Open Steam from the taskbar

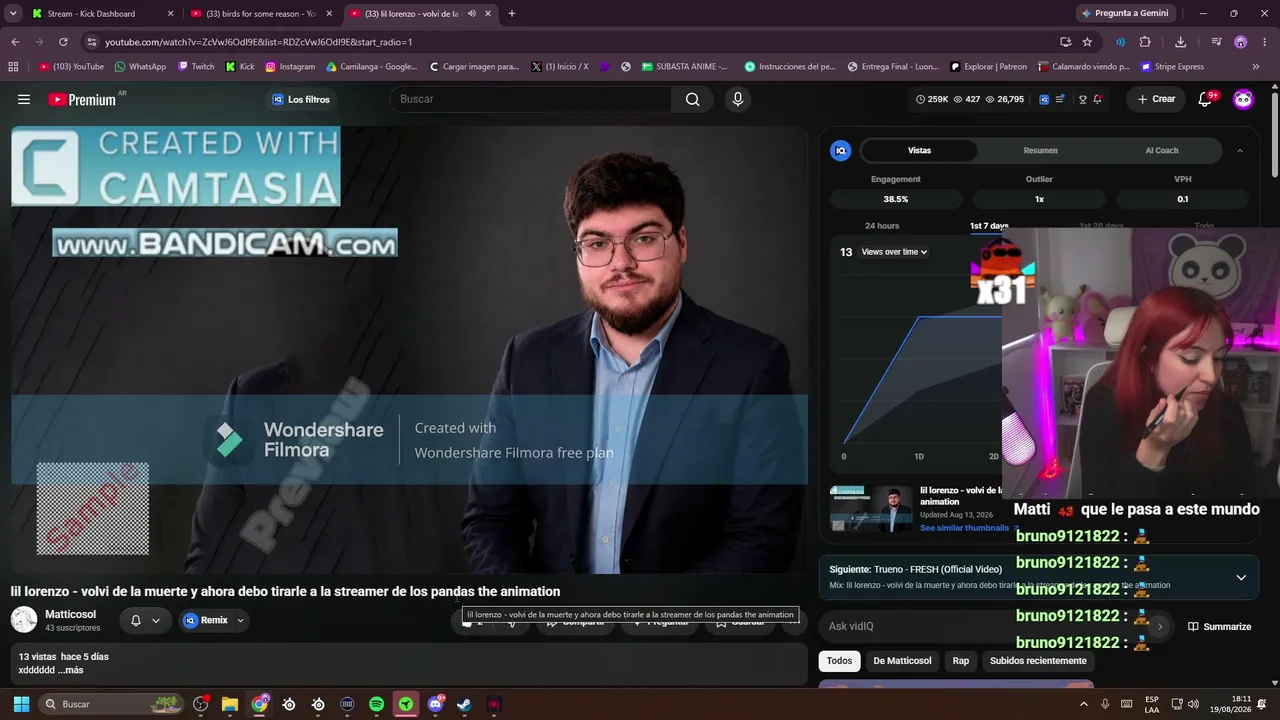[x=464, y=704]
